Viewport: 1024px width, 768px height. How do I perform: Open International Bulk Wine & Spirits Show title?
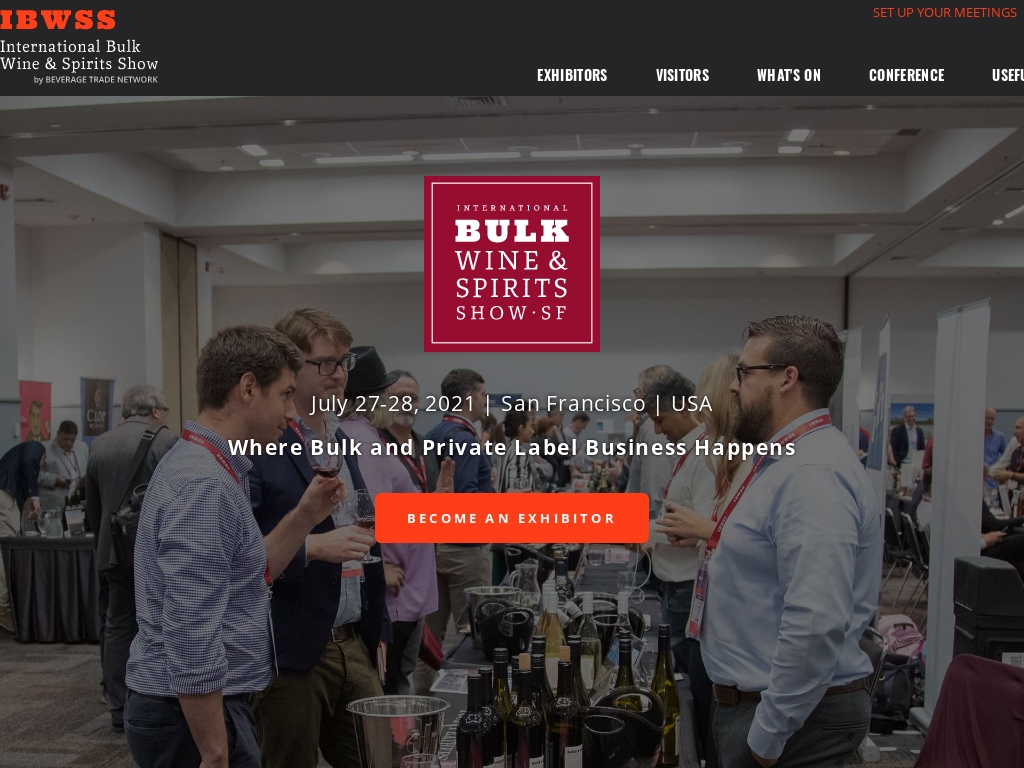click(79, 55)
